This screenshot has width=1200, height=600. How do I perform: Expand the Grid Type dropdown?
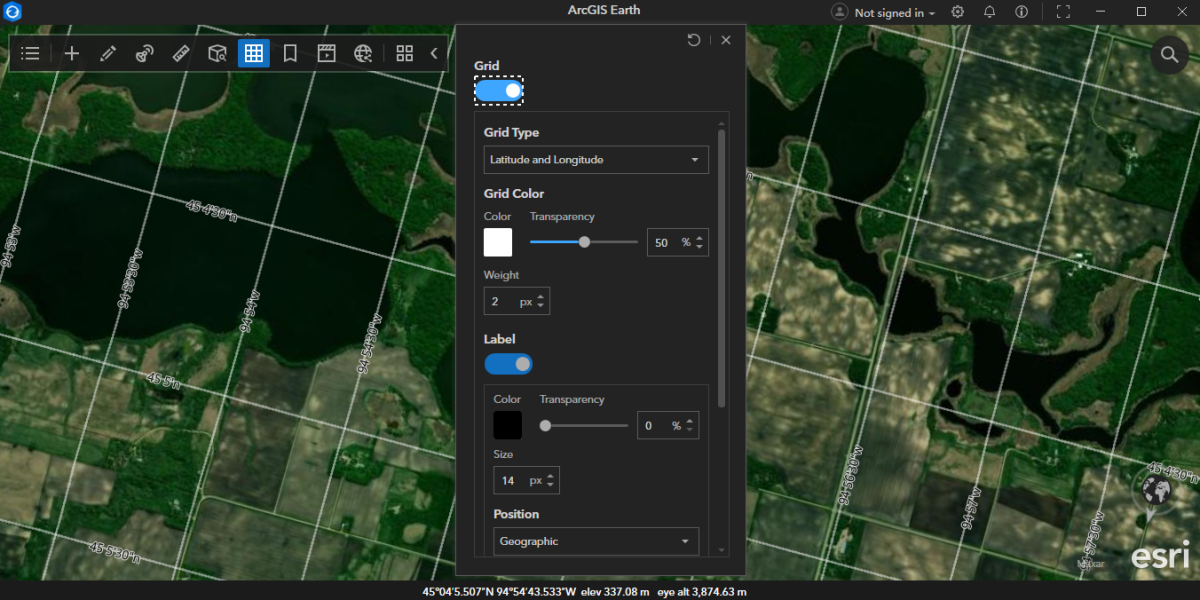pos(596,160)
